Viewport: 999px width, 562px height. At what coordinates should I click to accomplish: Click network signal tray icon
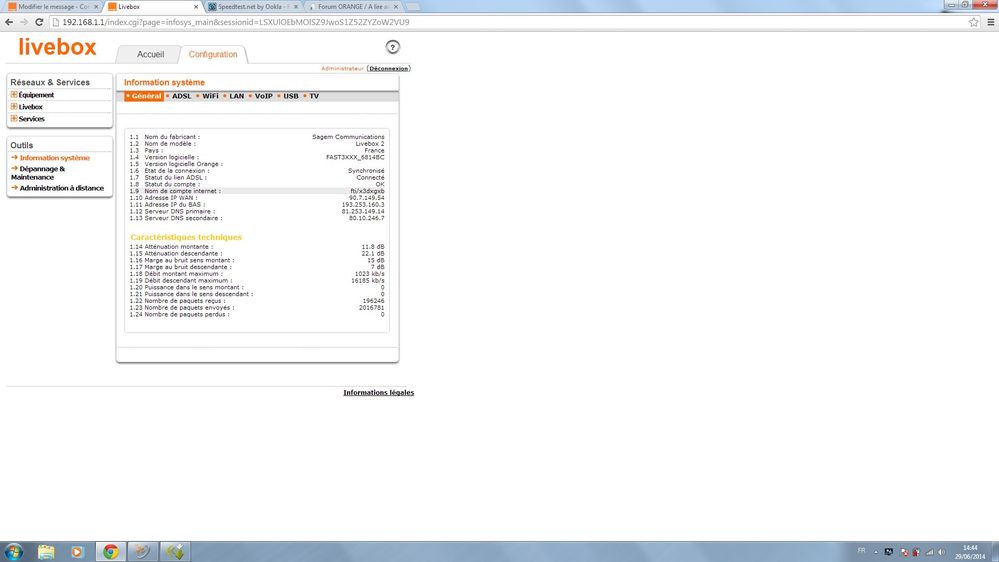930,552
